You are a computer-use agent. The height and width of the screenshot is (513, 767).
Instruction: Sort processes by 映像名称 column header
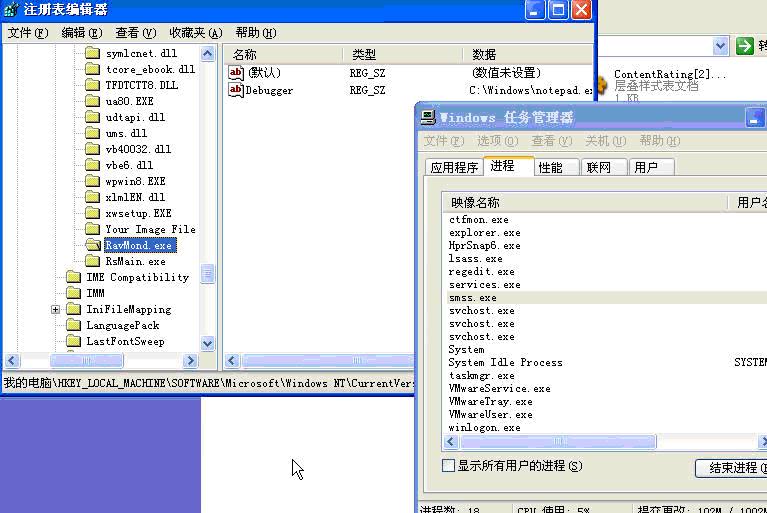(x=585, y=202)
